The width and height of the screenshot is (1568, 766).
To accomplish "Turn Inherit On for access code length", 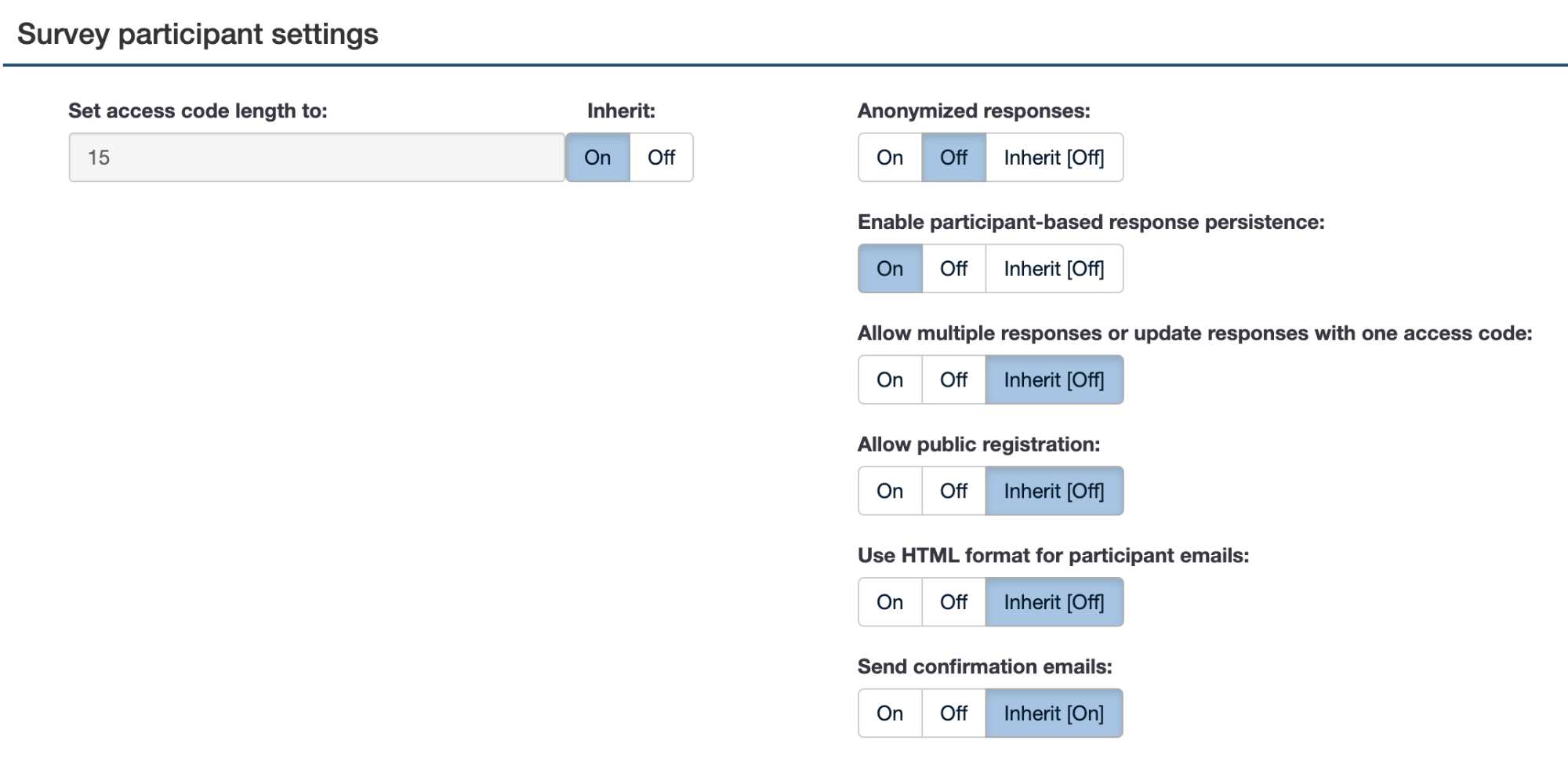I will pos(597,158).
